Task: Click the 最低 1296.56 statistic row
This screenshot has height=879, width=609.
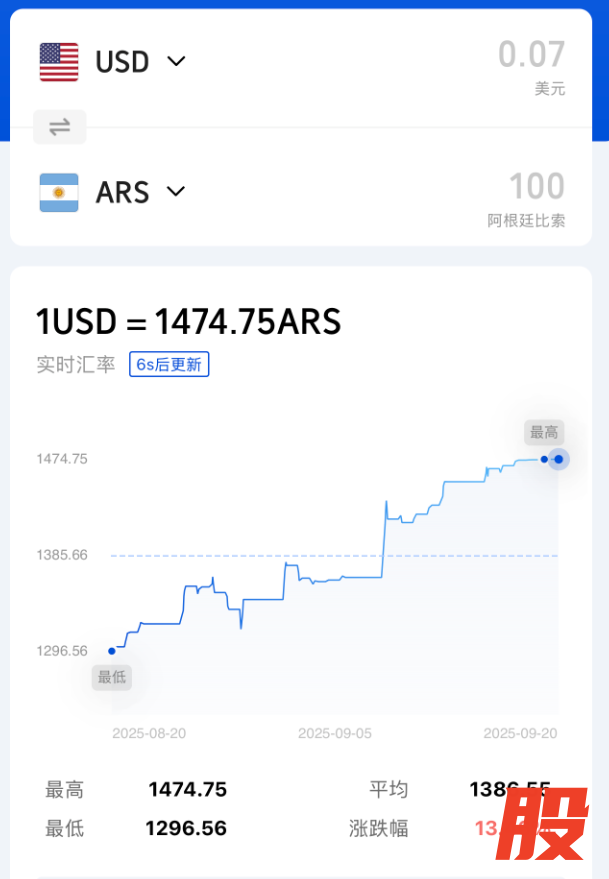Action: click(x=136, y=828)
